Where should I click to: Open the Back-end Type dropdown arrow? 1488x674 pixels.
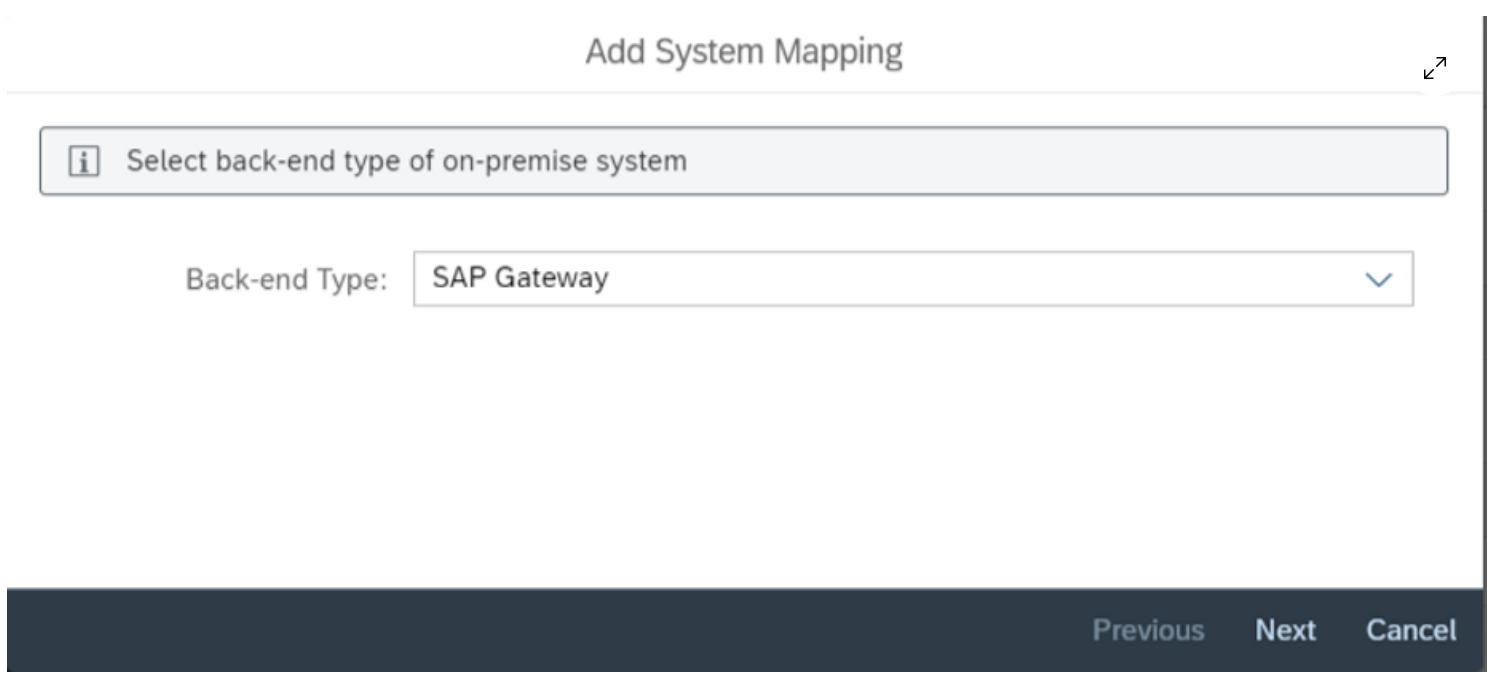(1379, 279)
